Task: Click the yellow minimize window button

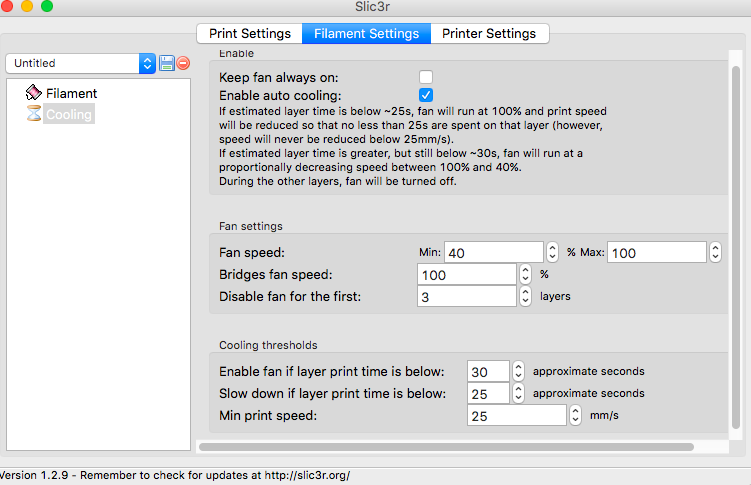Action: pyautogui.click(x=27, y=6)
